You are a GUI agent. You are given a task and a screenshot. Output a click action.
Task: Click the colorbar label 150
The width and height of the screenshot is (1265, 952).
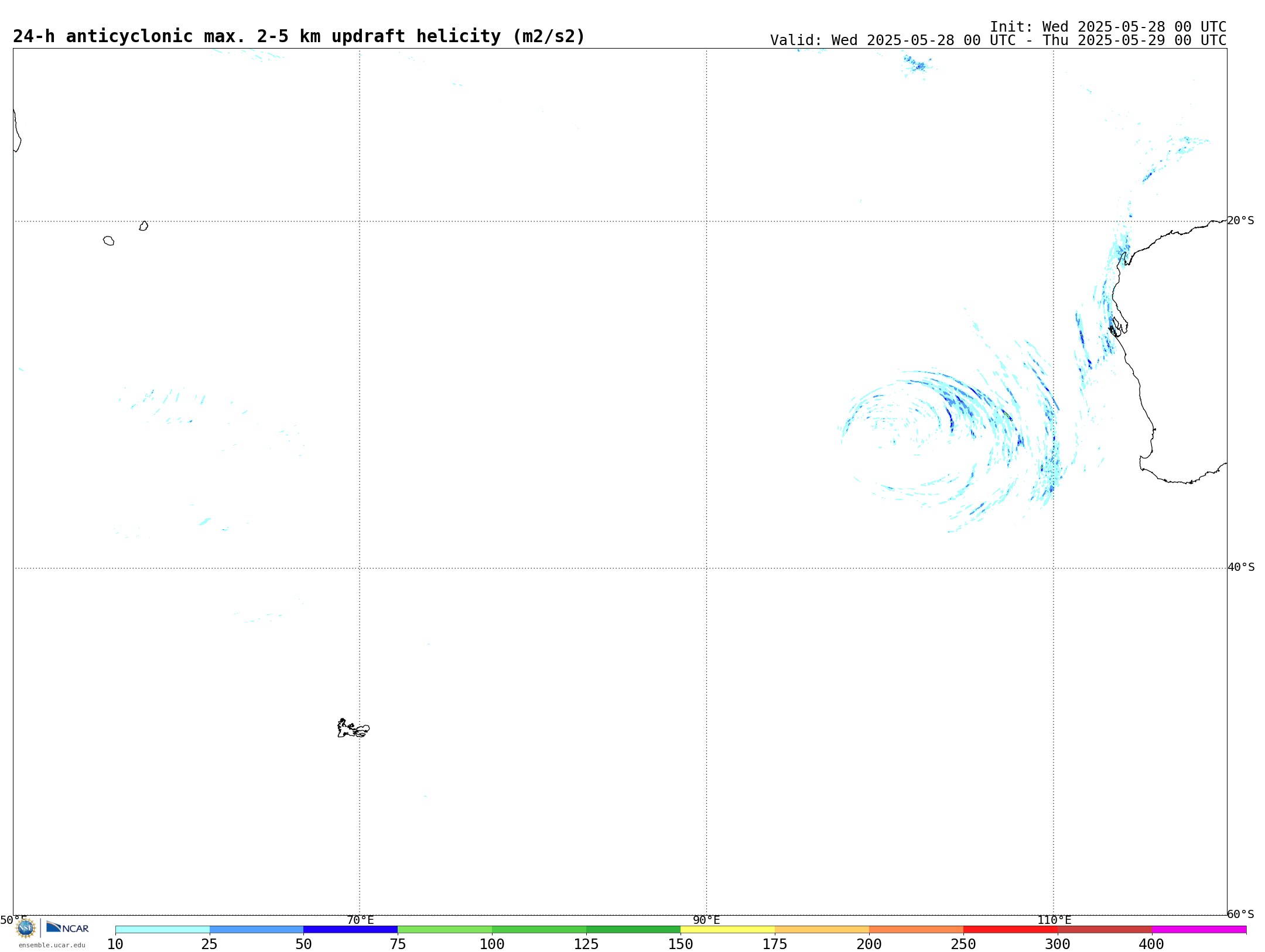click(x=681, y=944)
